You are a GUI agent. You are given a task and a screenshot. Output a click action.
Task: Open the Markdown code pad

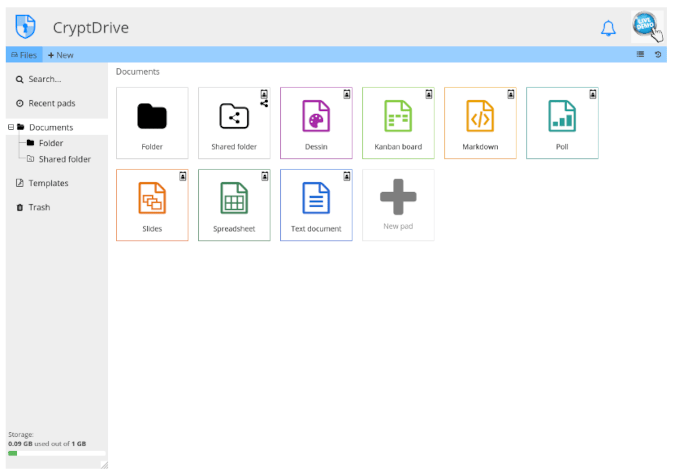[480, 123]
